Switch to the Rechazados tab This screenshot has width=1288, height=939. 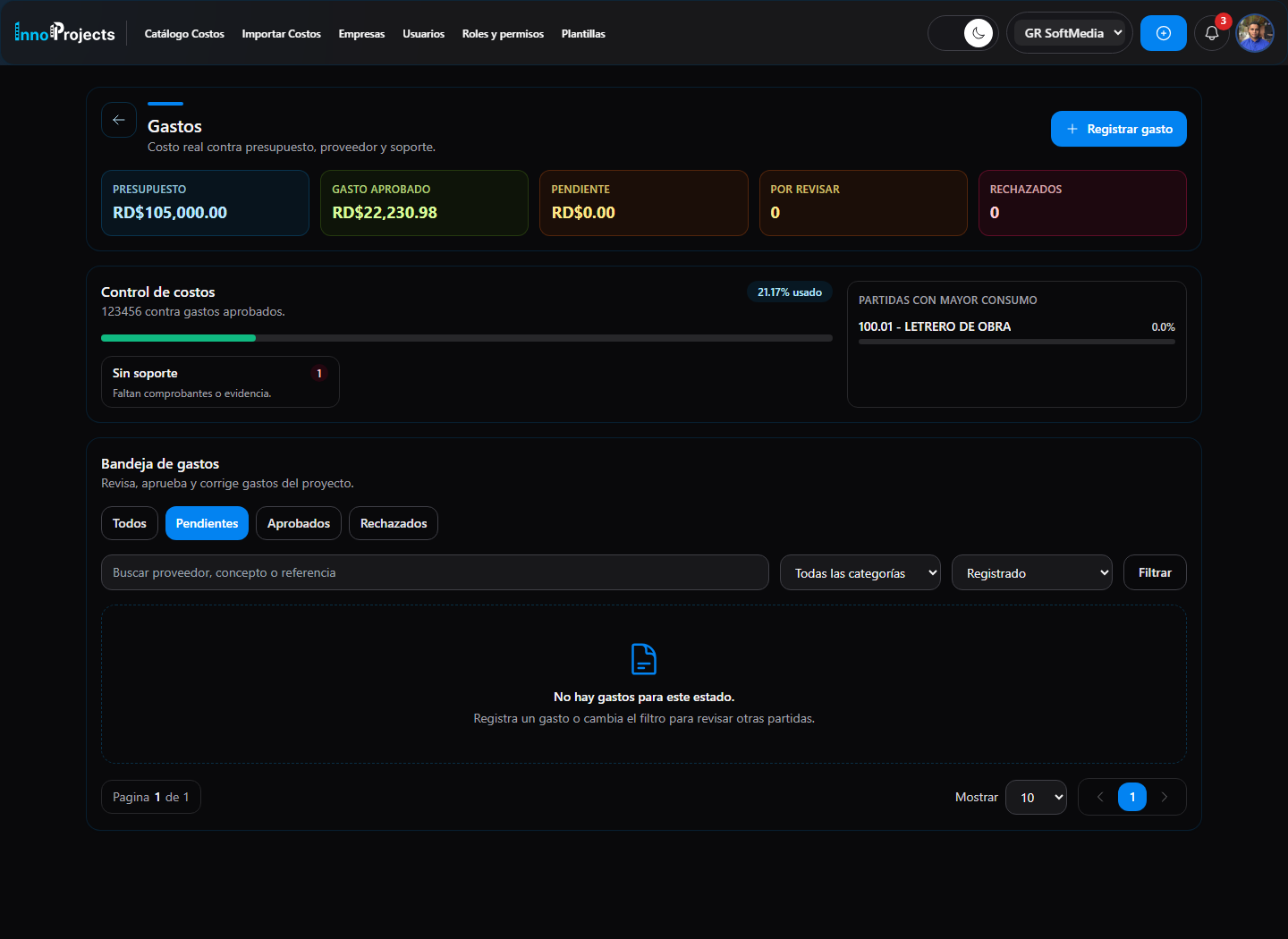tap(394, 523)
